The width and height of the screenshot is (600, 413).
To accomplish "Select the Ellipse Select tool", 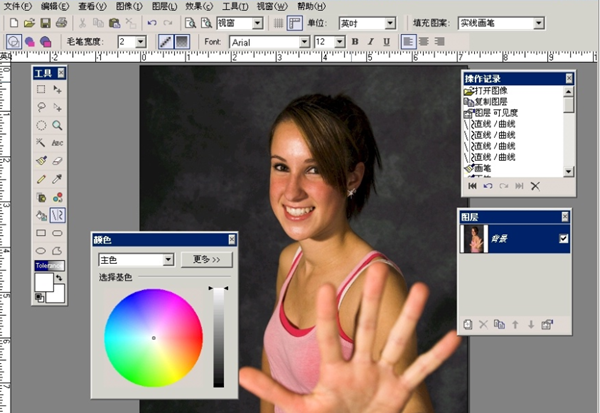I will click(x=41, y=125).
